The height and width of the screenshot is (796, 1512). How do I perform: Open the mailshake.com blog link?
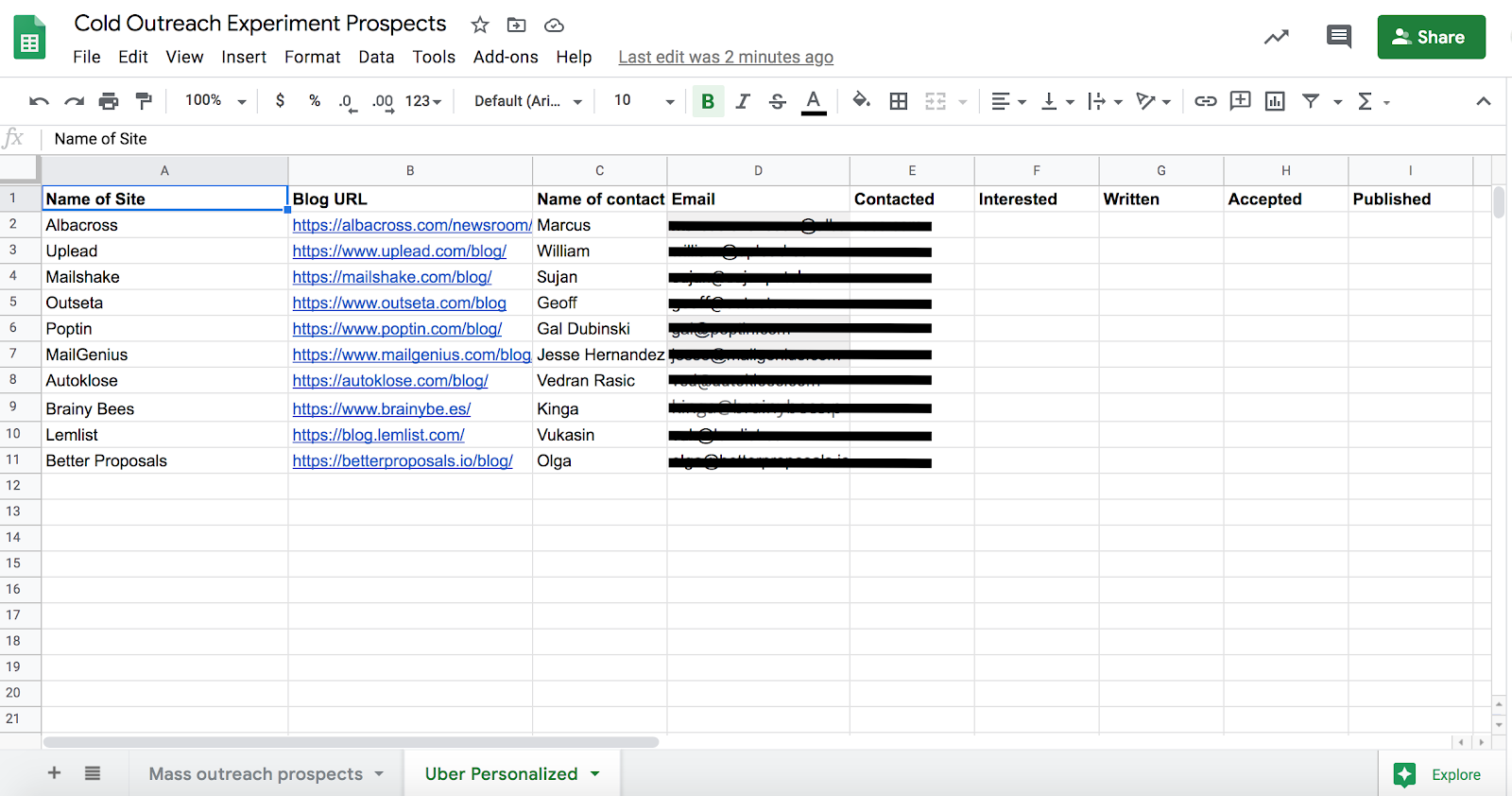pyautogui.click(x=392, y=277)
